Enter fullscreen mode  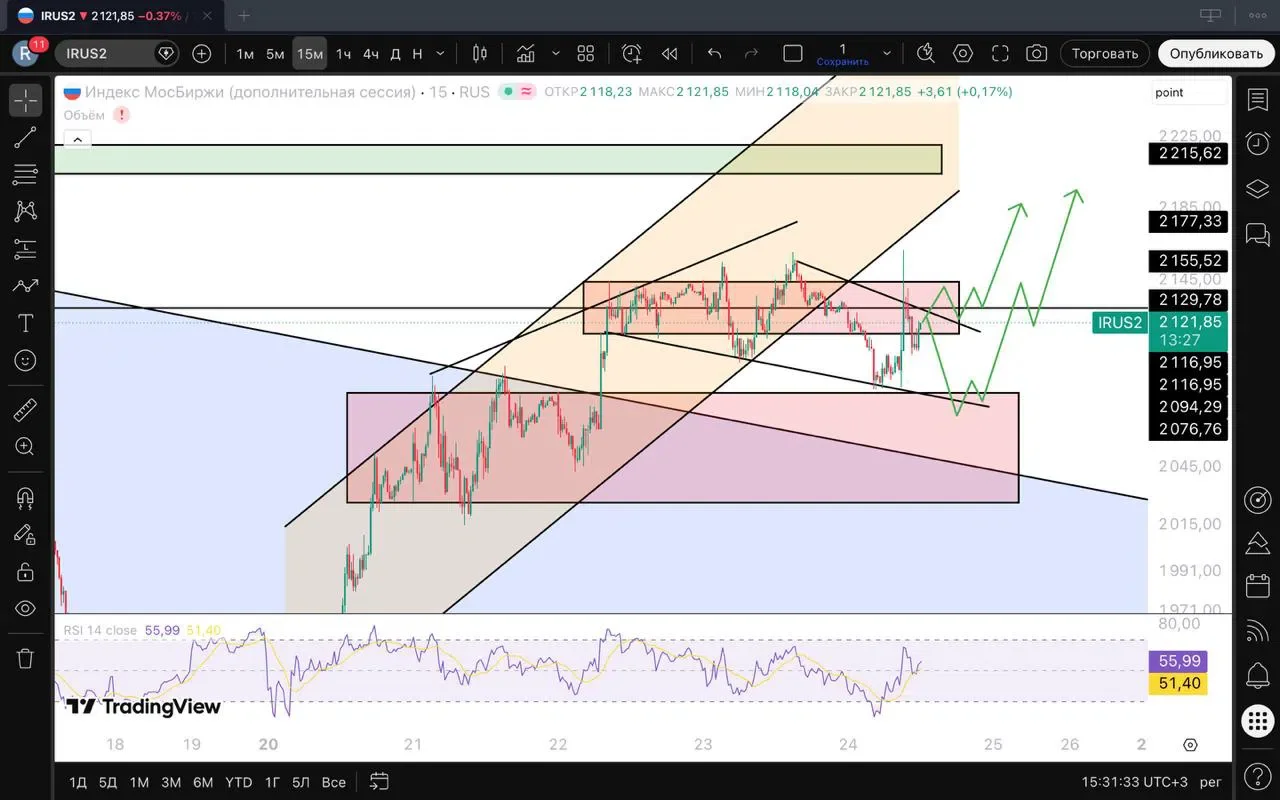pos(1000,53)
